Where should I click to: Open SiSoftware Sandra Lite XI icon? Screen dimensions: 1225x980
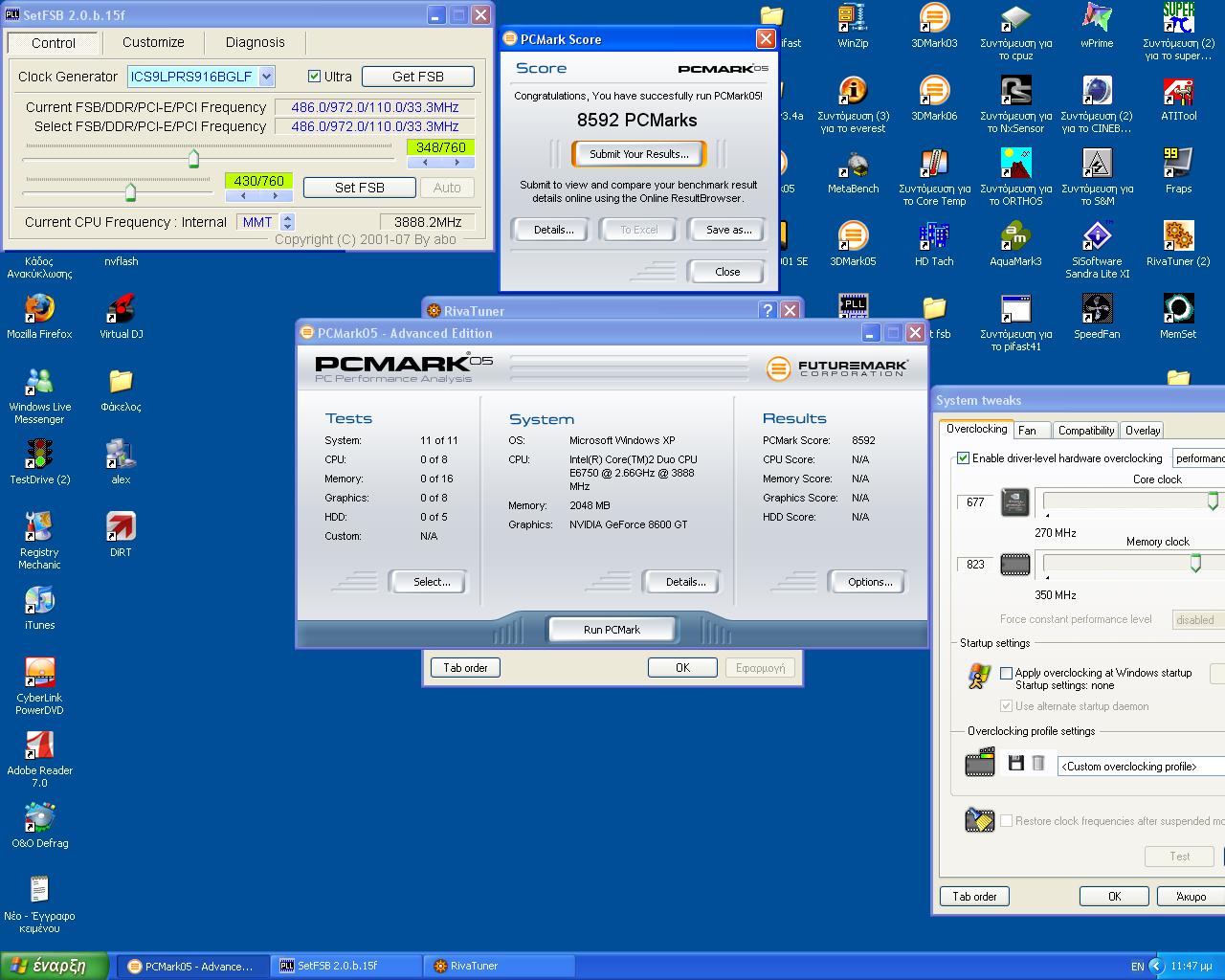pos(1097,250)
